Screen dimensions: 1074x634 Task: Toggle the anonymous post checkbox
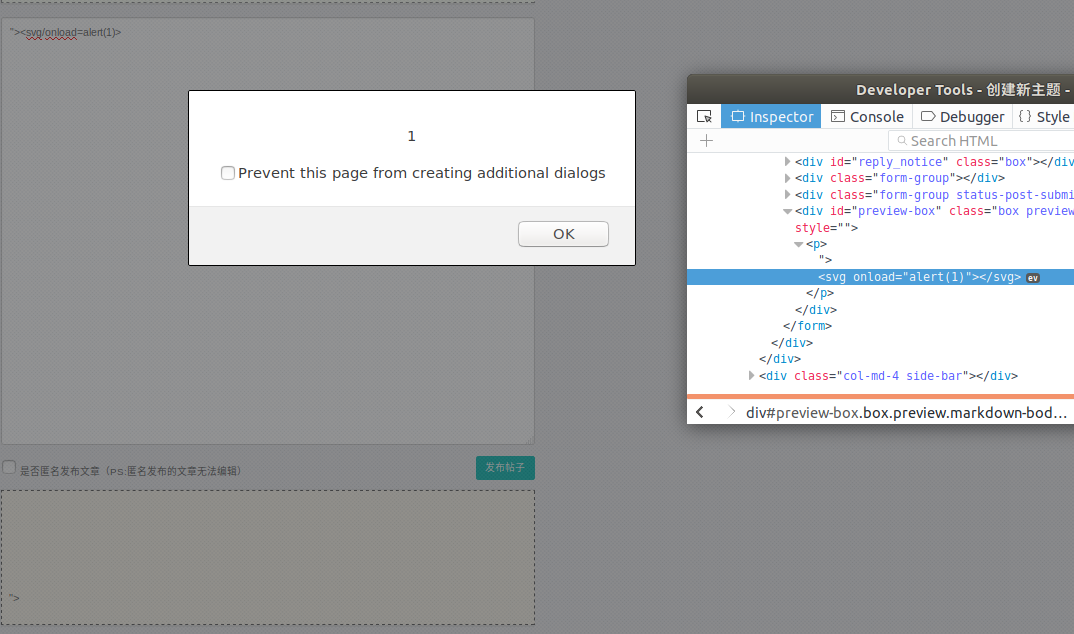coord(9,468)
